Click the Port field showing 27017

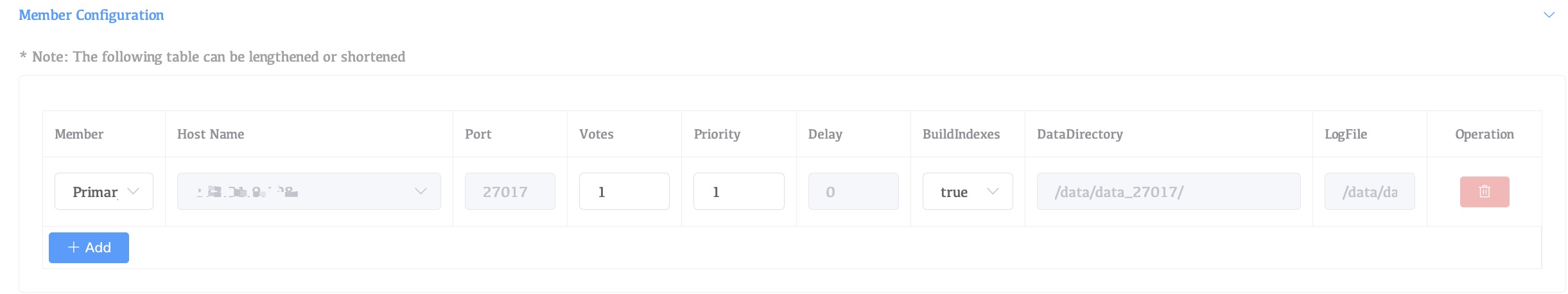pyautogui.click(x=510, y=191)
